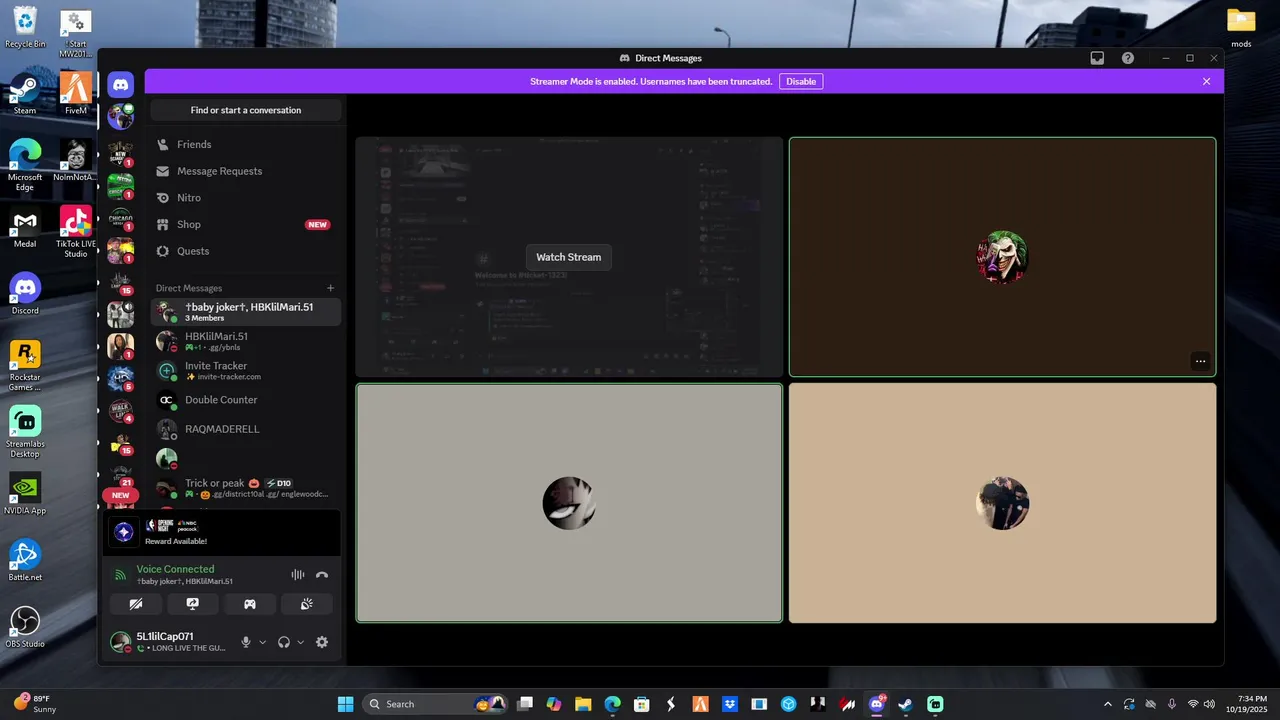Open Recycle Bin on desktop
This screenshot has height=720, width=1280.
pos(25,27)
